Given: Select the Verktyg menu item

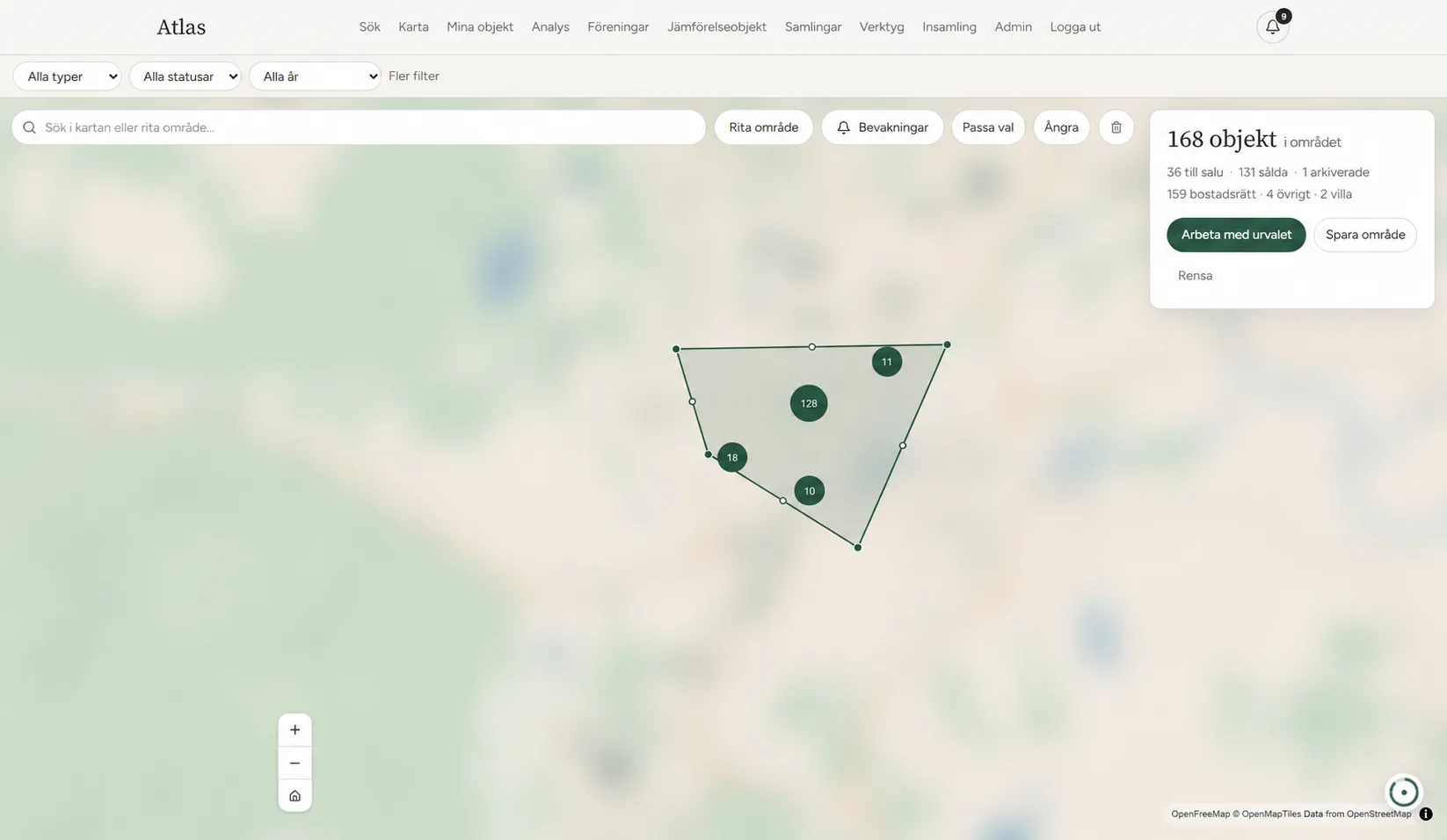Looking at the screenshot, I should [882, 27].
